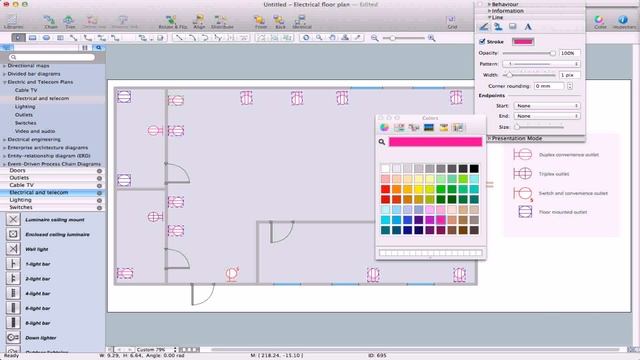Bring selection to Front
This screenshot has width=640, height=360.
[x=260, y=21]
